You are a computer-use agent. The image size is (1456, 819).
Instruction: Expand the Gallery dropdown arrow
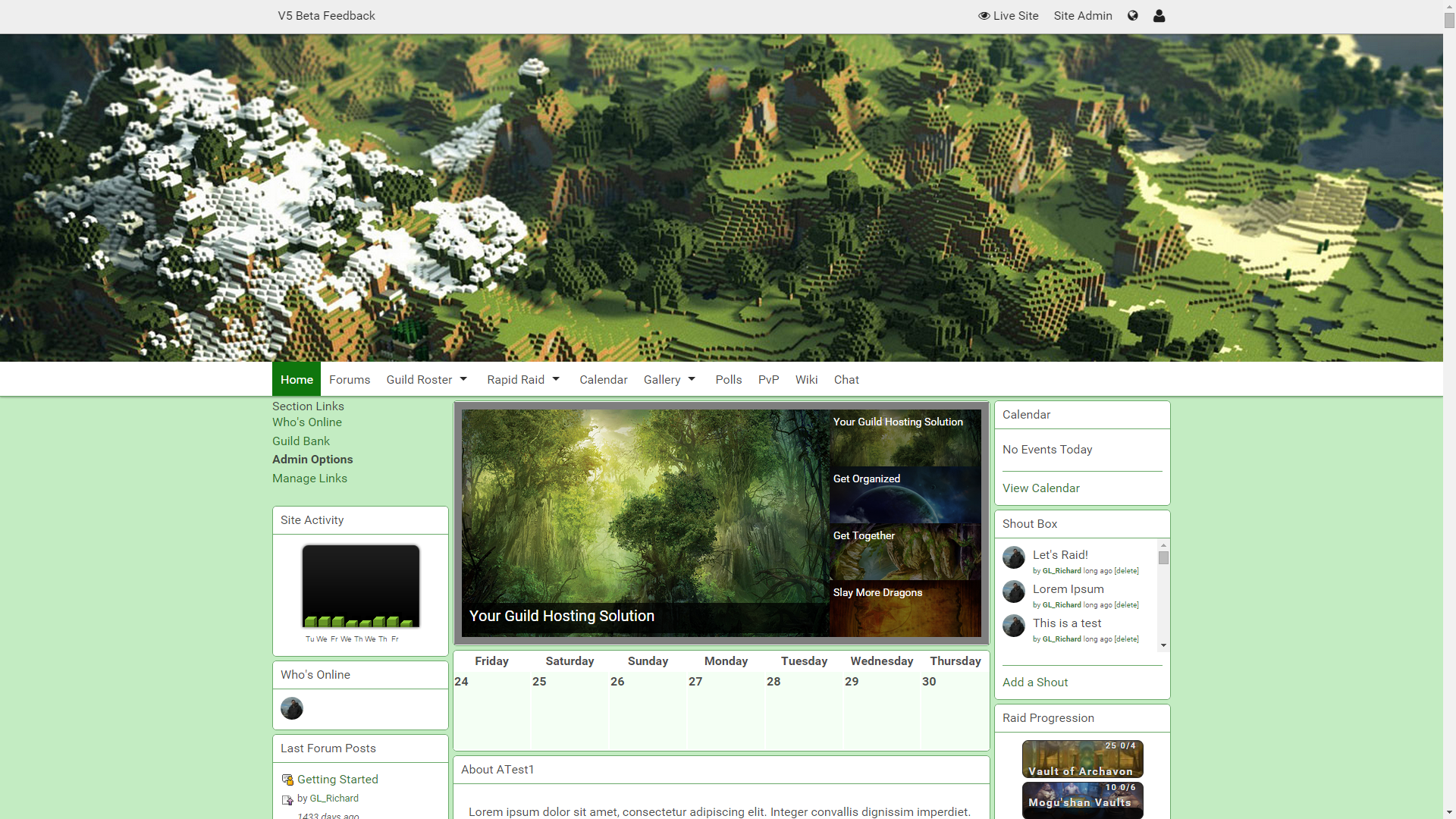(x=692, y=379)
